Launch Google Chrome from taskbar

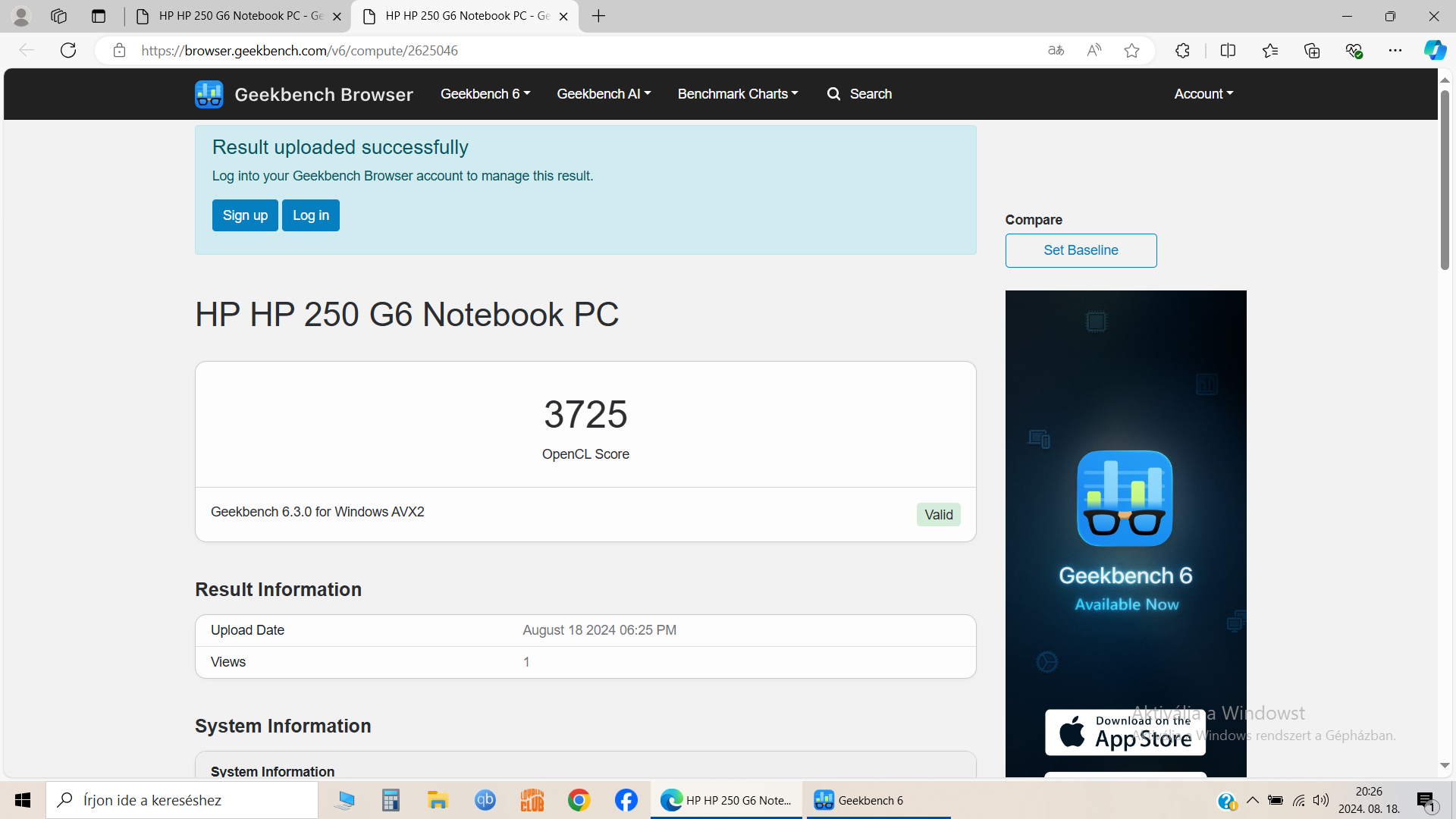[579, 800]
